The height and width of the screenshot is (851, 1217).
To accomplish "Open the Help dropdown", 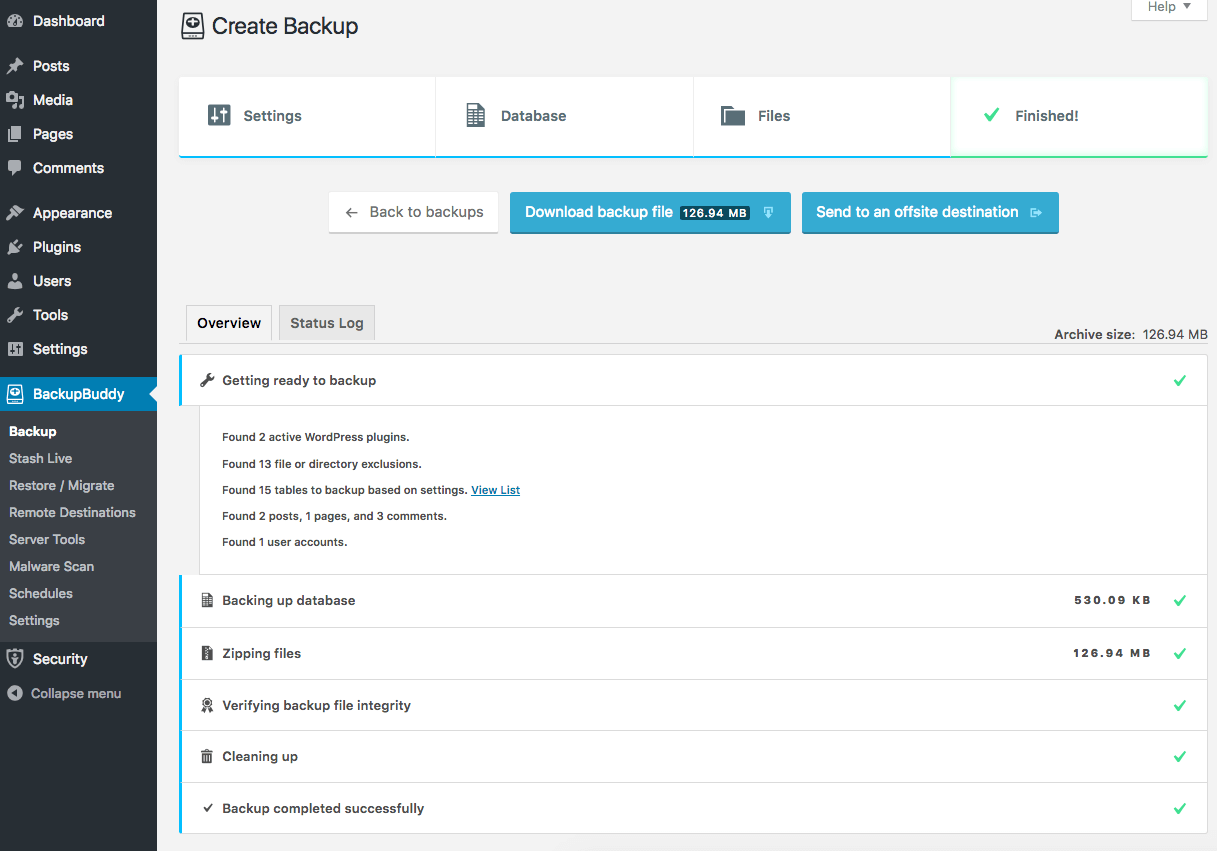I will click(x=1169, y=8).
